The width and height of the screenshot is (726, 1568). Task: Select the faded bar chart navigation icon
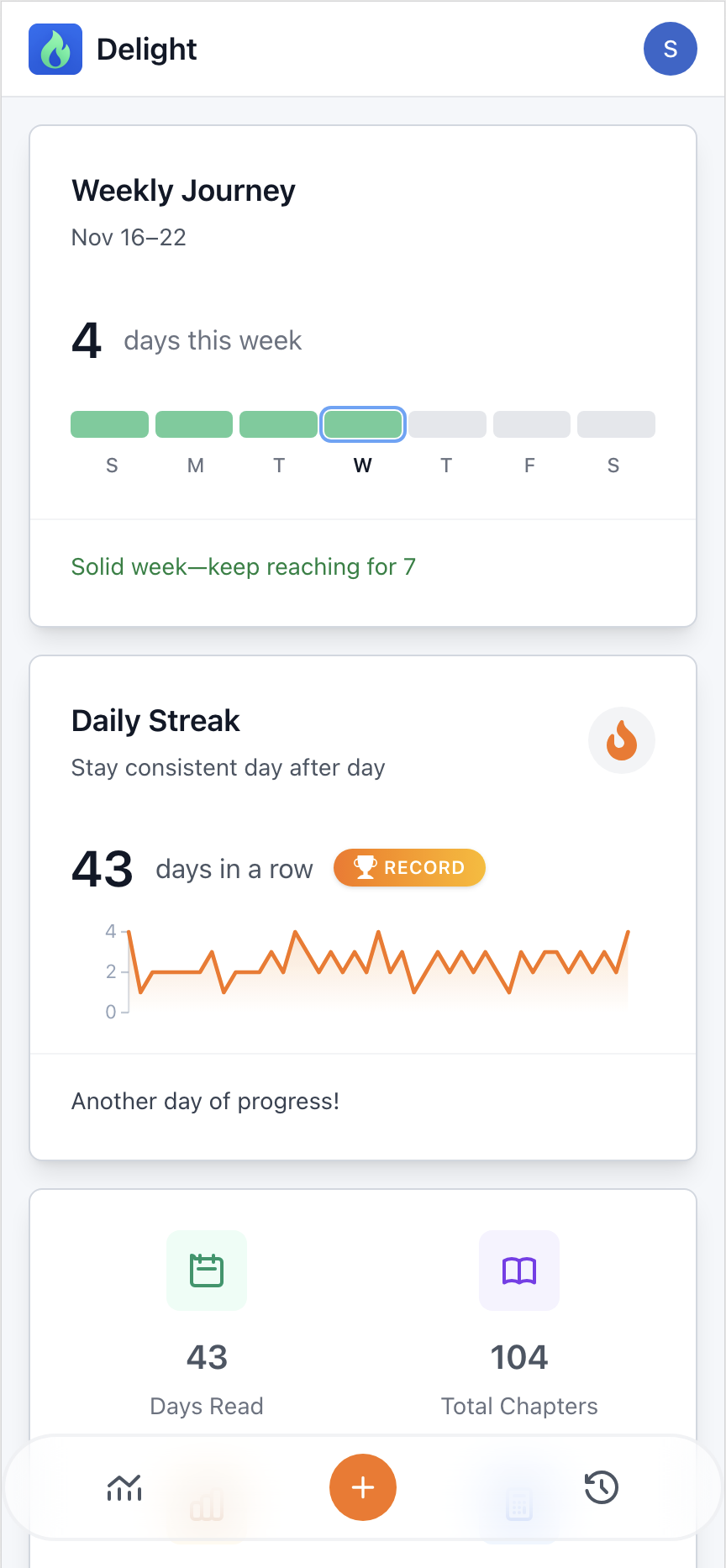point(206,1504)
